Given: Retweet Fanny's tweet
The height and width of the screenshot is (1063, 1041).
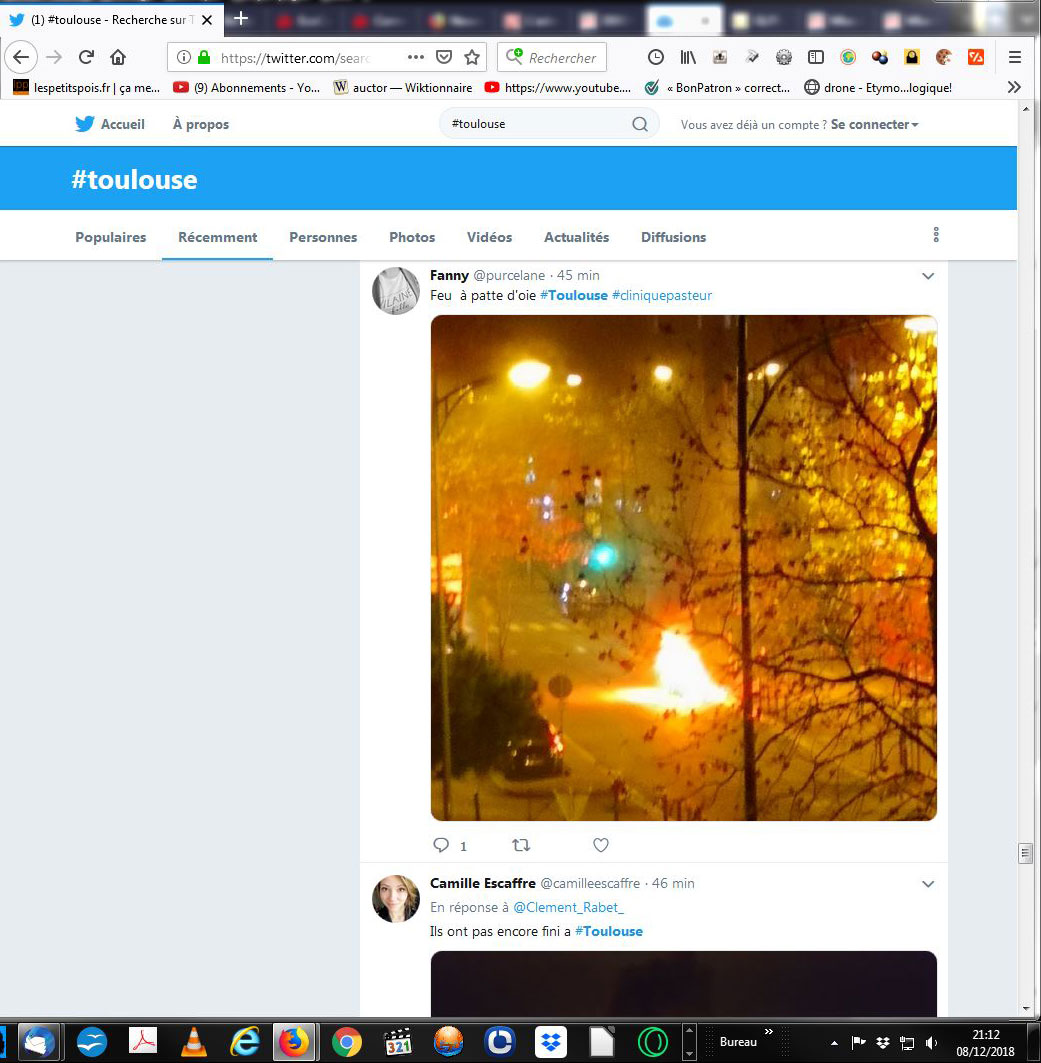Looking at the screenshot, I should tap(520, 845).
